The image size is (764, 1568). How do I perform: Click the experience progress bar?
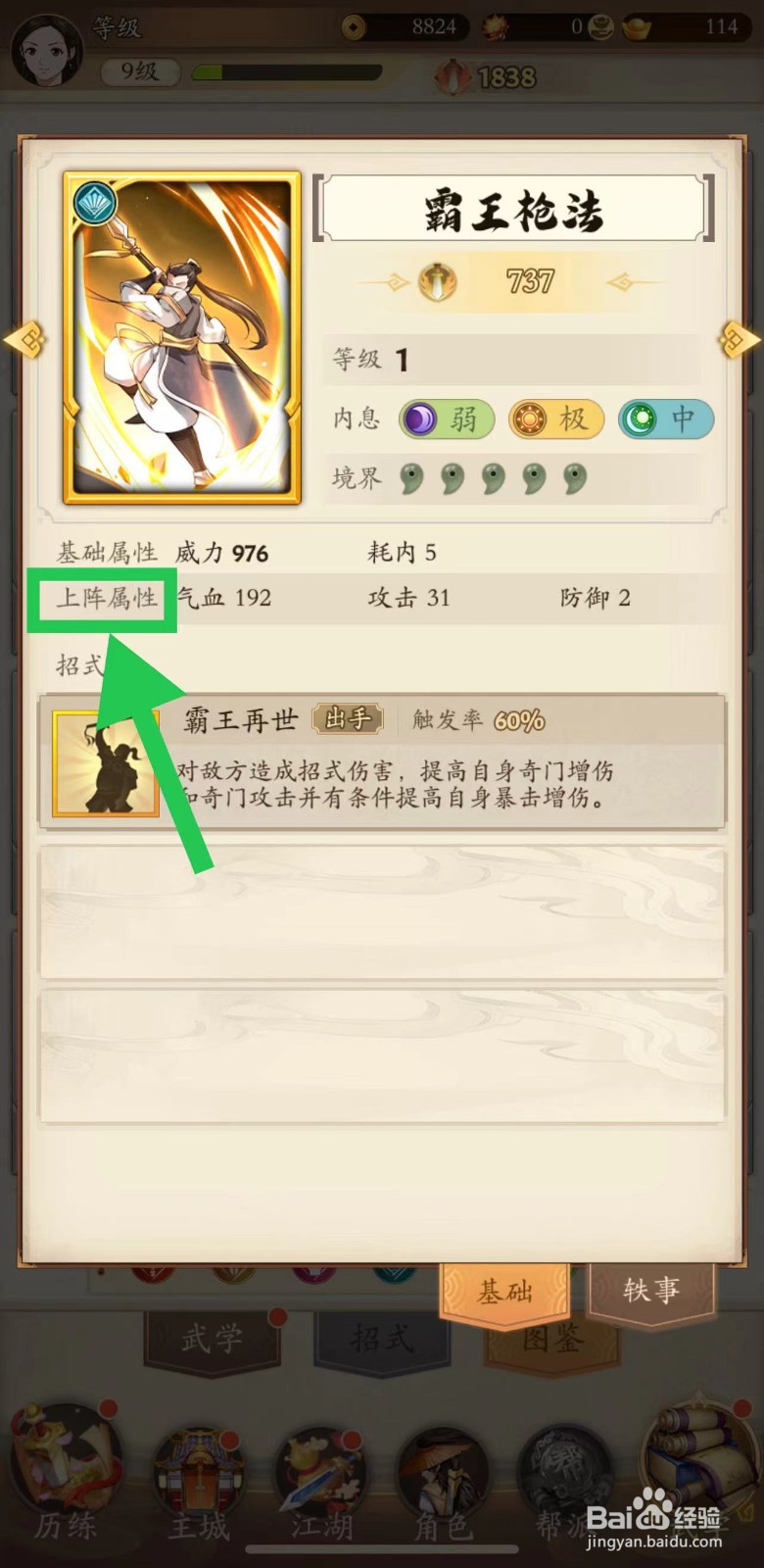tap(287, 73)
